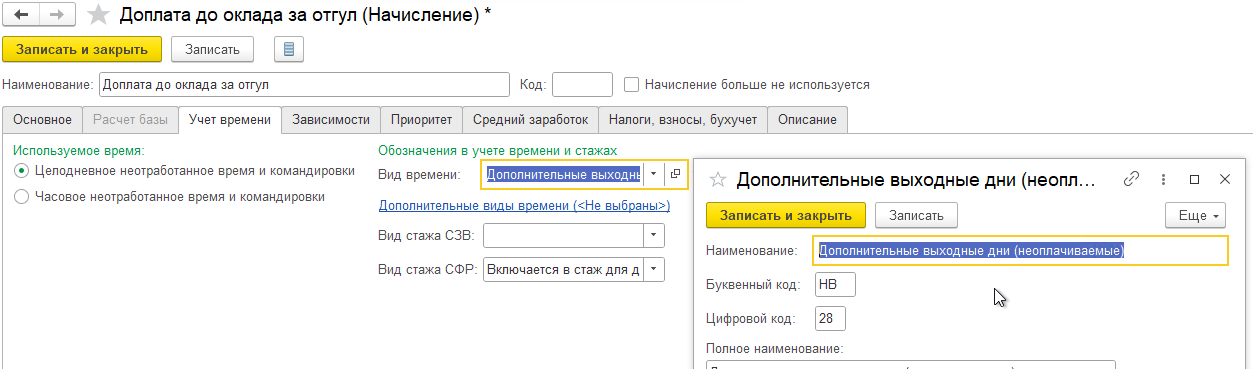Viewport: 1253px width, 369px height.
Task: Open the Вид времени item (small icon)
Action: [x=675, y=174]
